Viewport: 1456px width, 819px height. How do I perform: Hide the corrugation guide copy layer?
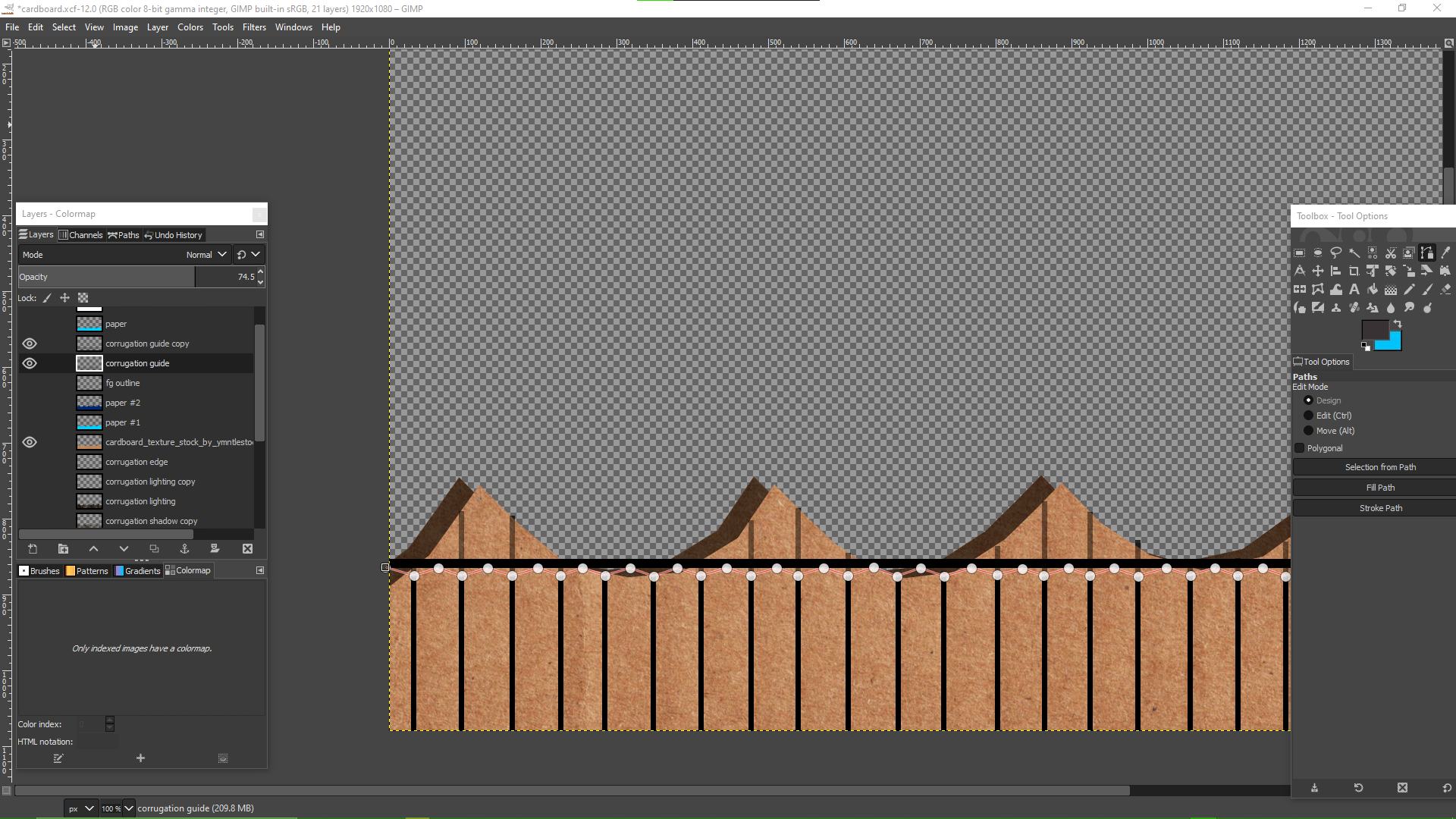(30, 344)
